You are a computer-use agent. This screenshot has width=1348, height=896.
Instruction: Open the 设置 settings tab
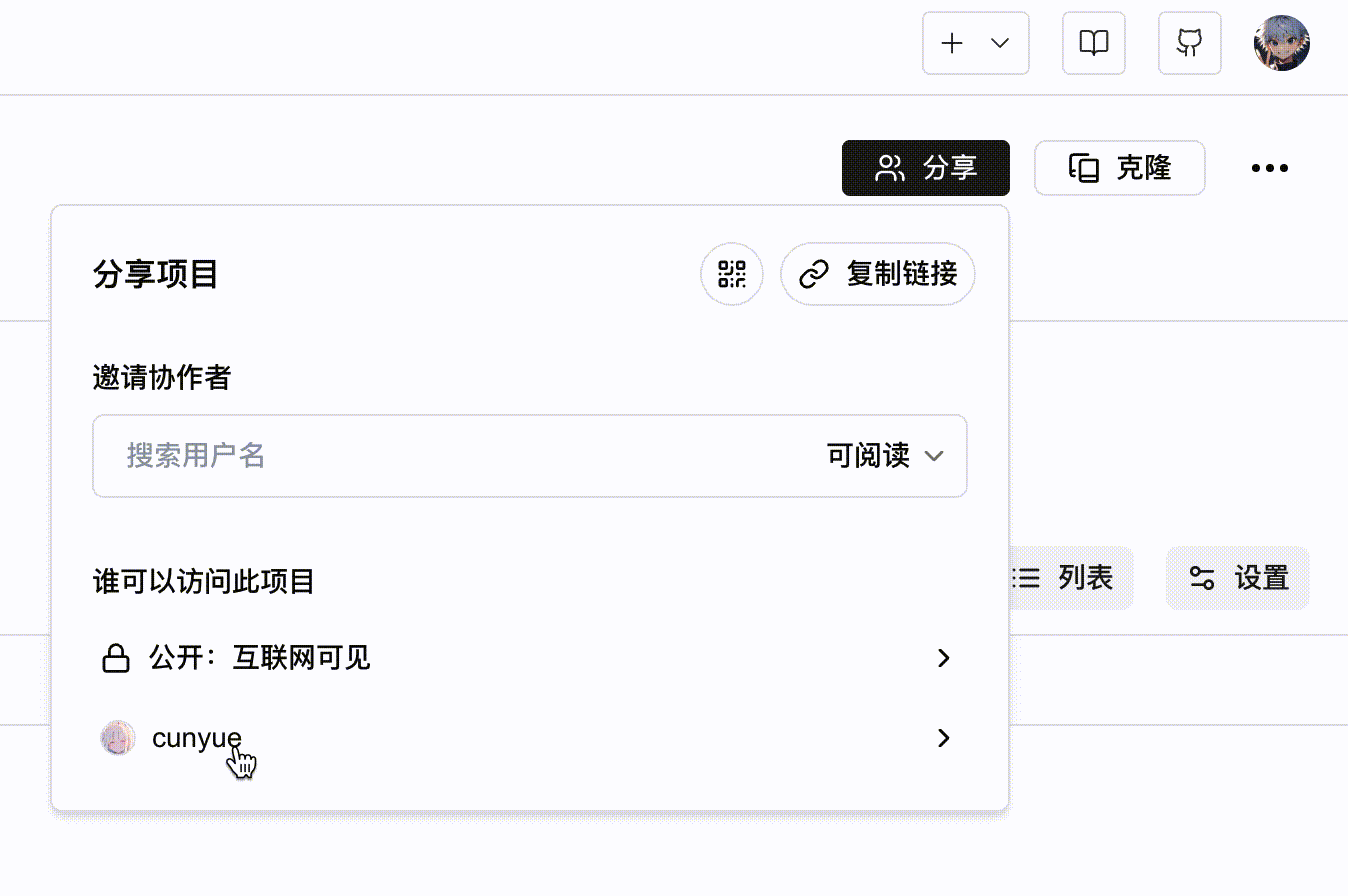1238,578
